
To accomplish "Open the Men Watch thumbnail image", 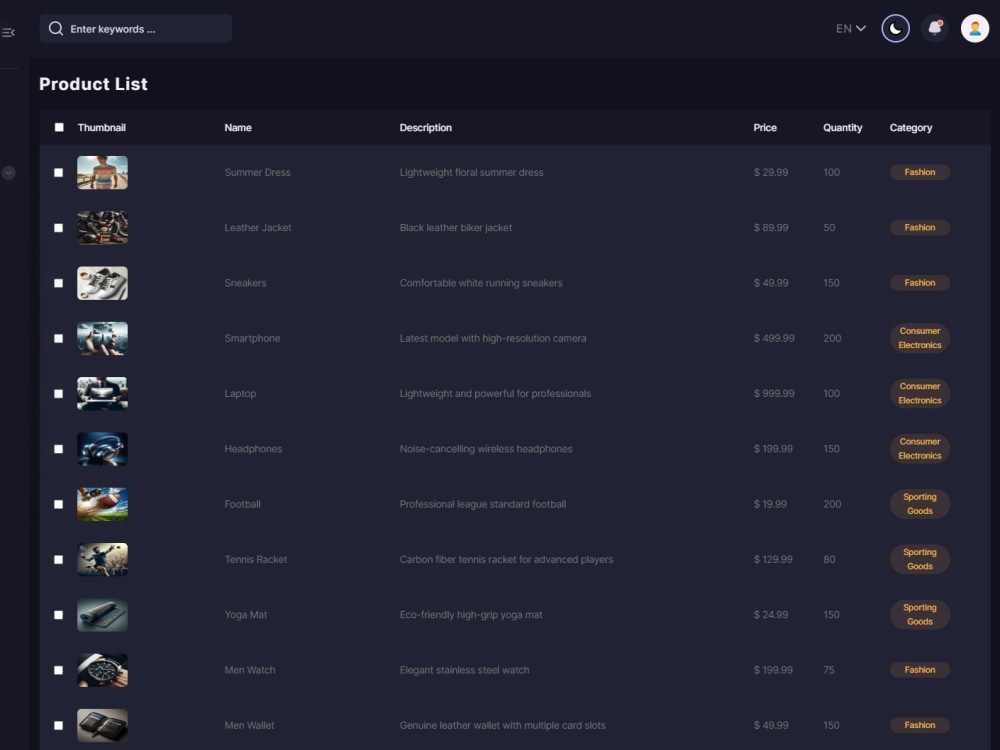I will click(102, 670).
